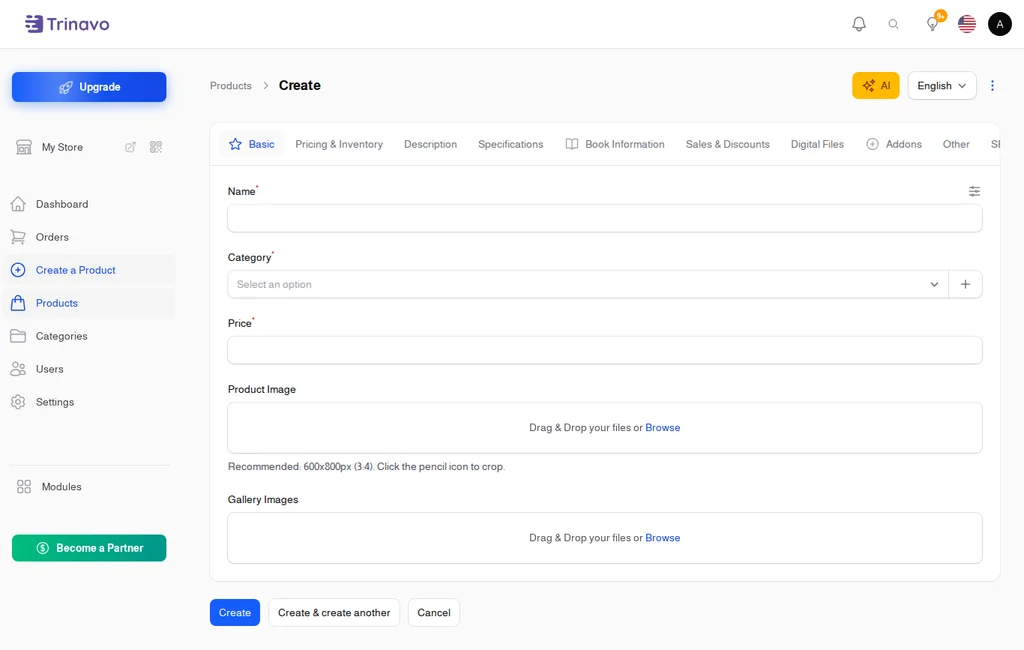The height and width of the screenshot is (650, 1024).
Task: Click the 'Create' breadcrumb heading
Action: coord(300,86)
